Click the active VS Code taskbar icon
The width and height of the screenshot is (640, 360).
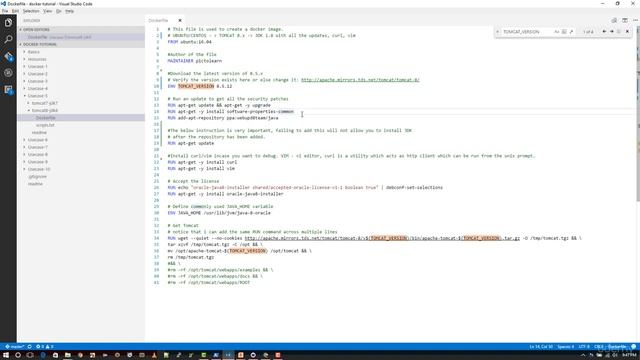tap(228, 355)
